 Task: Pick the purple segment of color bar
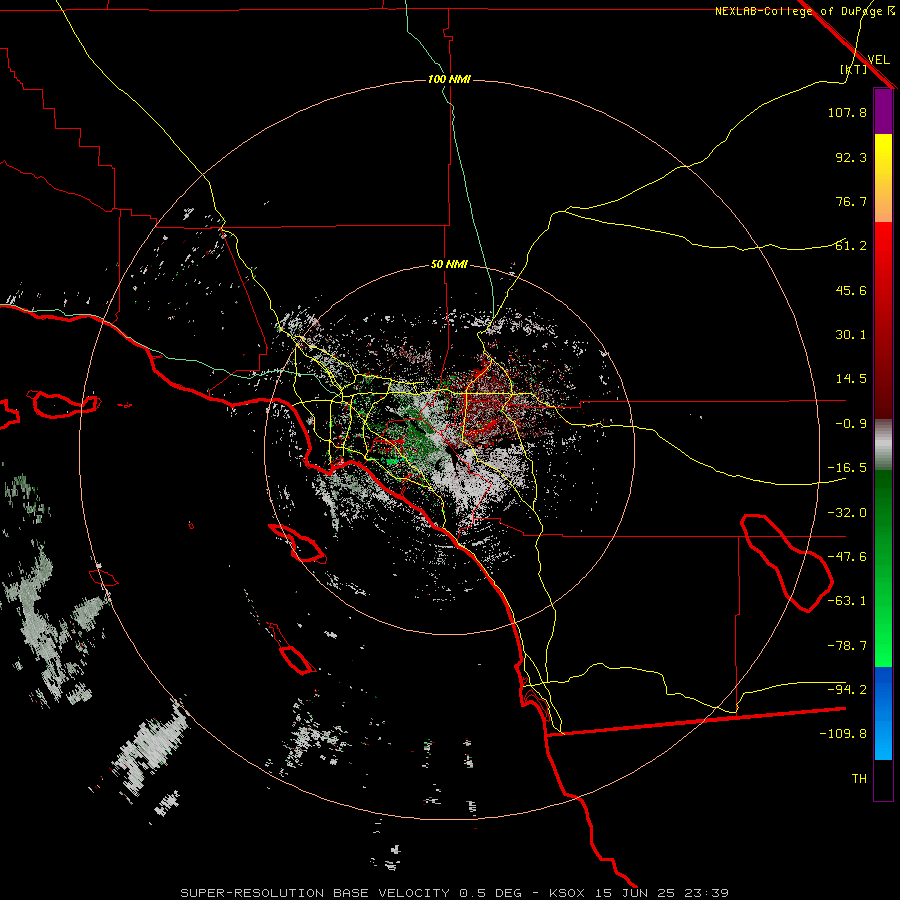(883, 111)
